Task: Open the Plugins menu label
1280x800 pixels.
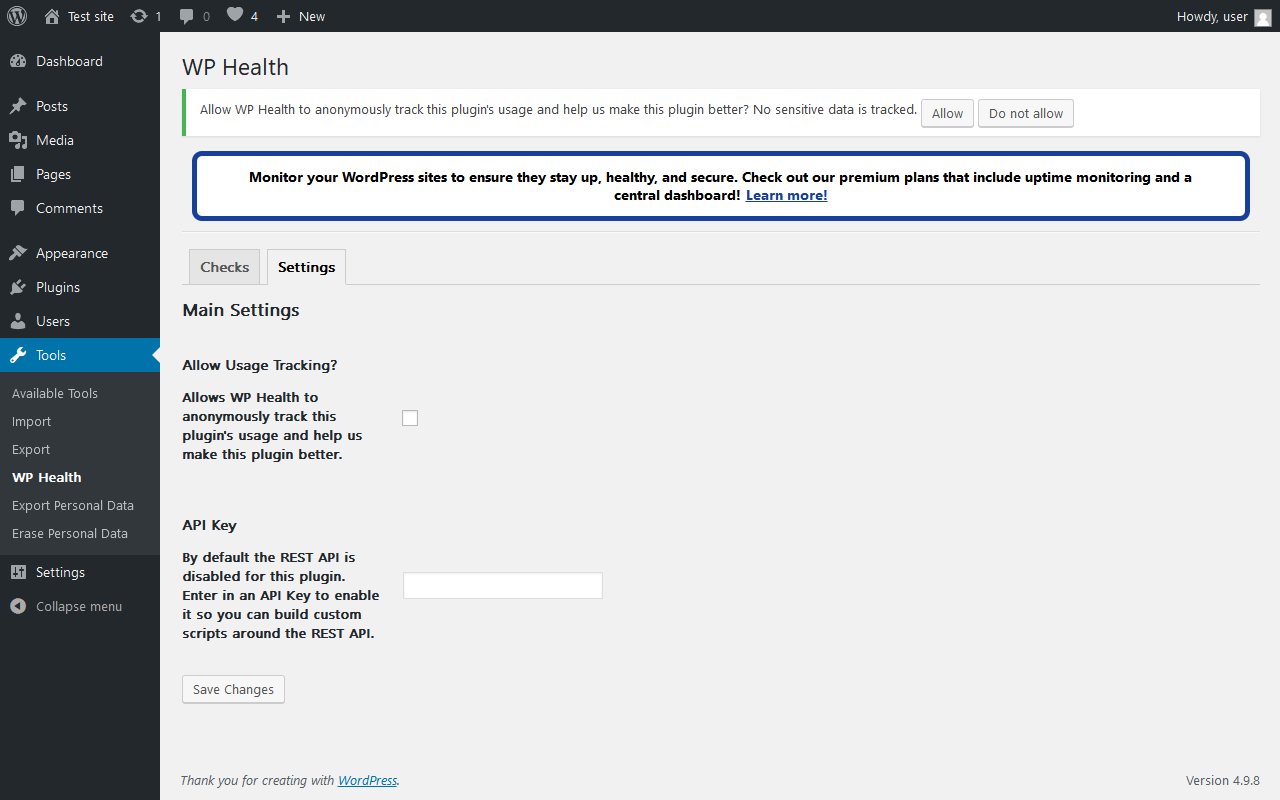Action: coord(58,287)
